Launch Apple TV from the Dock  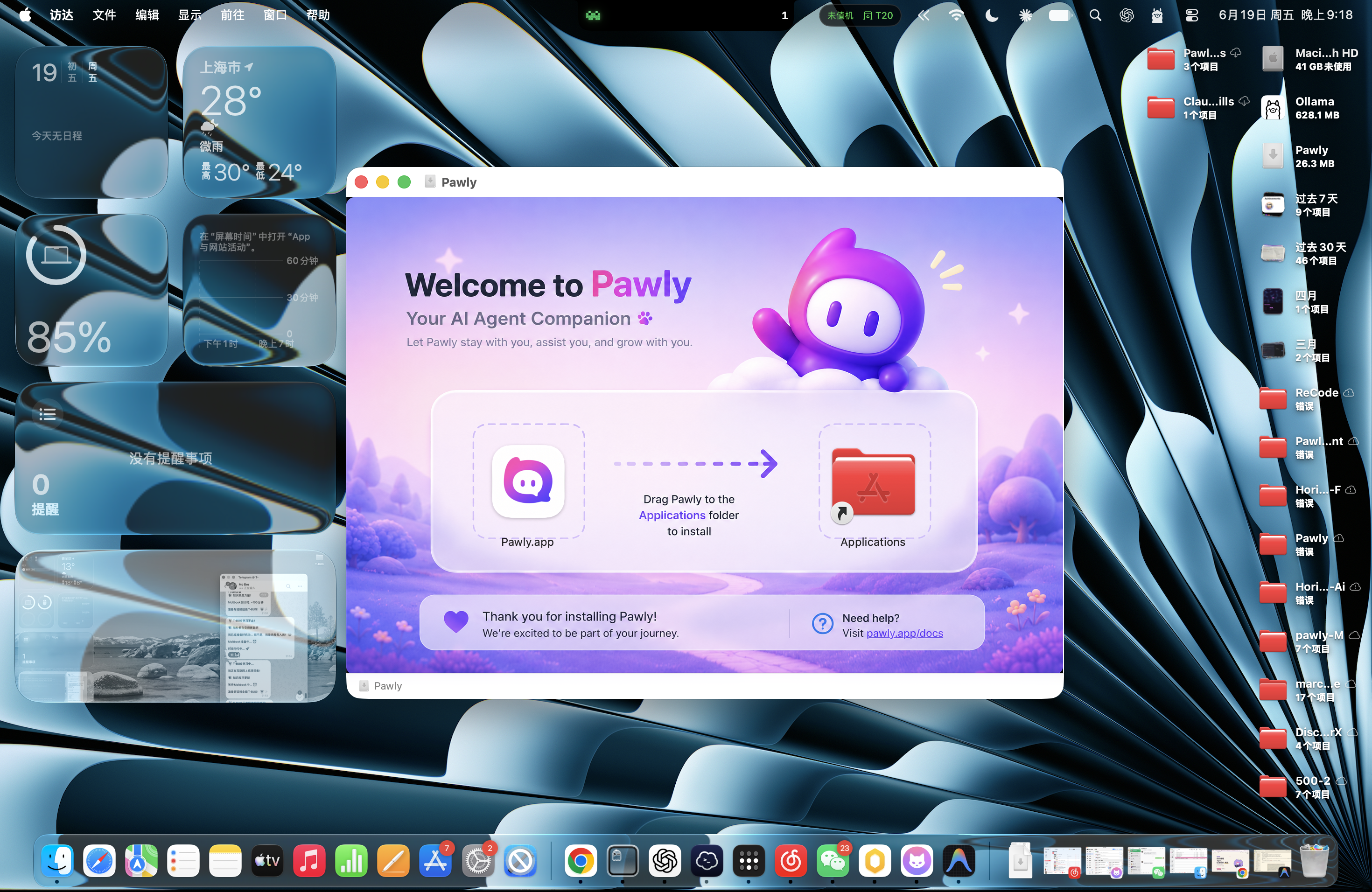[267, 862]
